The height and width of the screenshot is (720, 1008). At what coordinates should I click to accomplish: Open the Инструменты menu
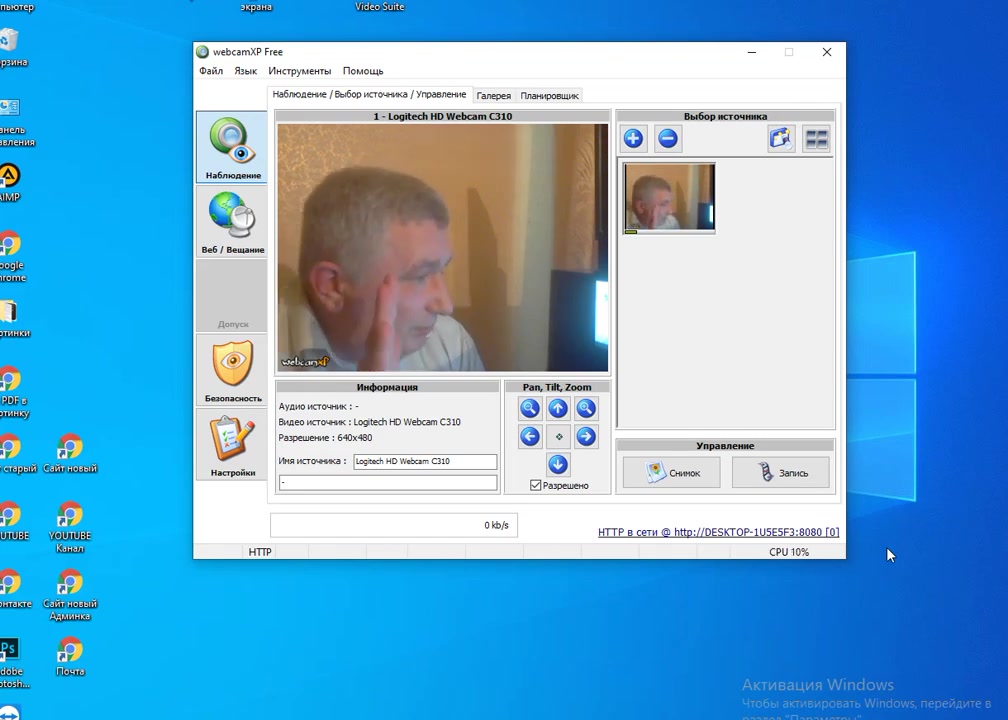tap(300, 71)
